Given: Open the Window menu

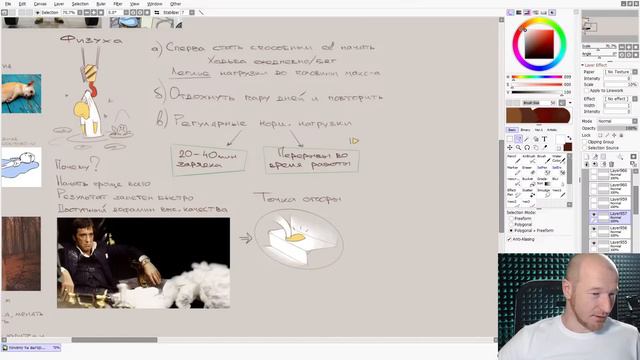Looking at the screenshot, I should [x=154, y=4].
